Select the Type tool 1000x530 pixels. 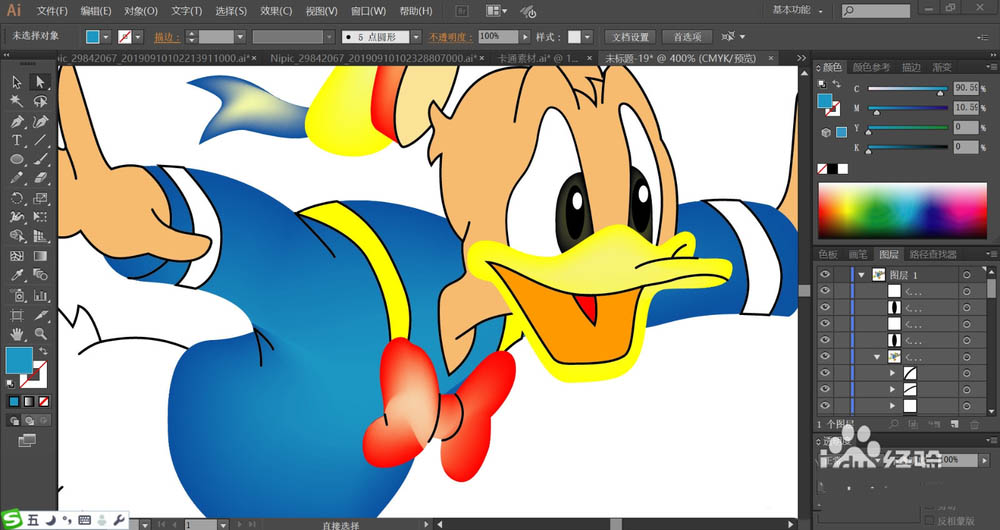point(17,140)
